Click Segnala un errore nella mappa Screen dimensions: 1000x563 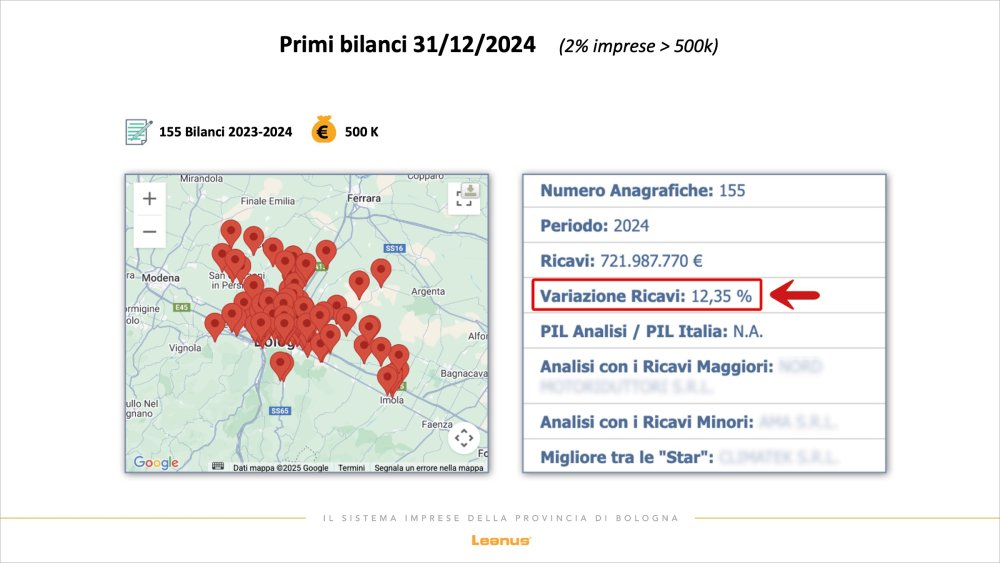429,468
